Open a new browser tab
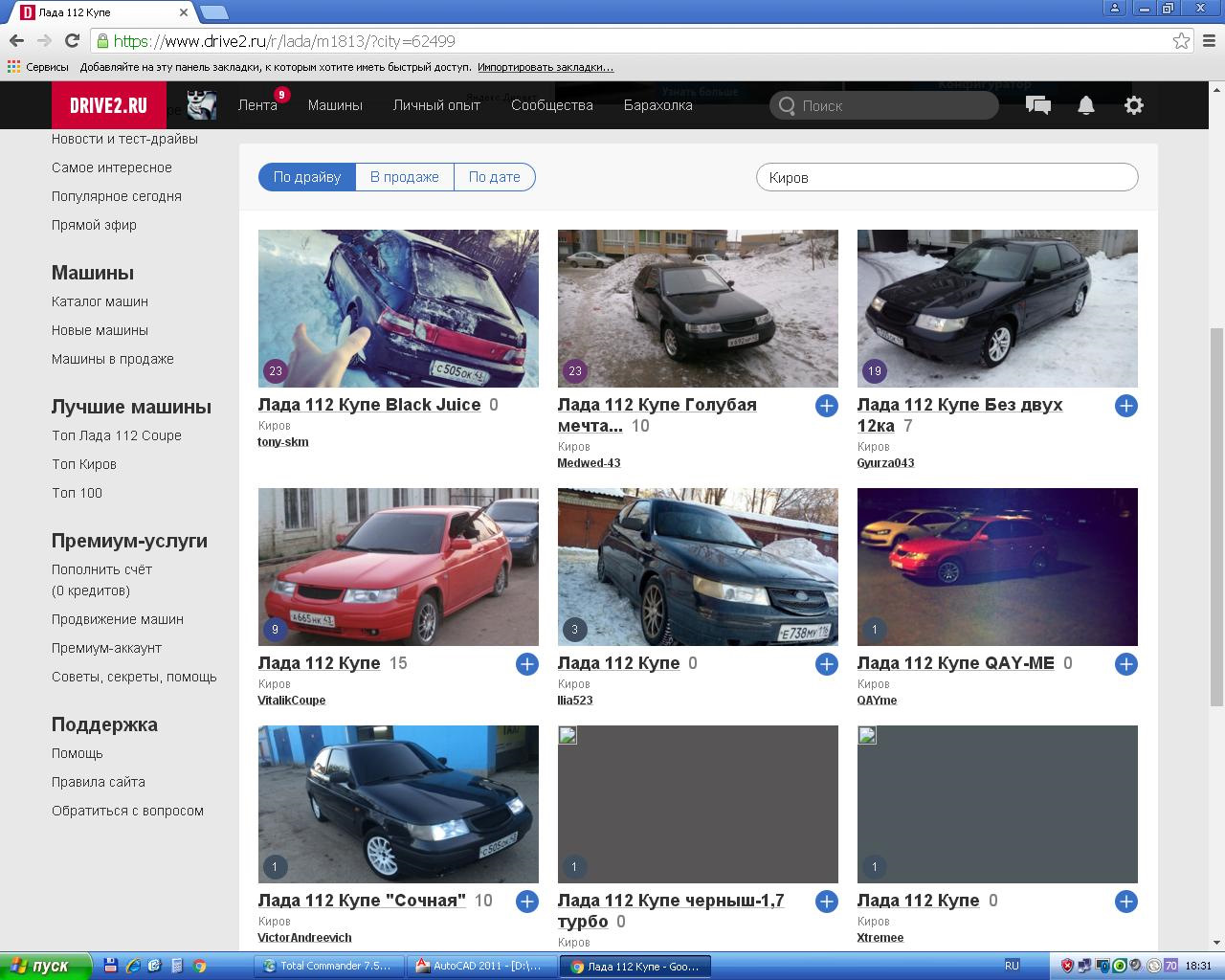The height and width of the screenshot is (980, 1225). pyautogui.click(x=214, y=12)
